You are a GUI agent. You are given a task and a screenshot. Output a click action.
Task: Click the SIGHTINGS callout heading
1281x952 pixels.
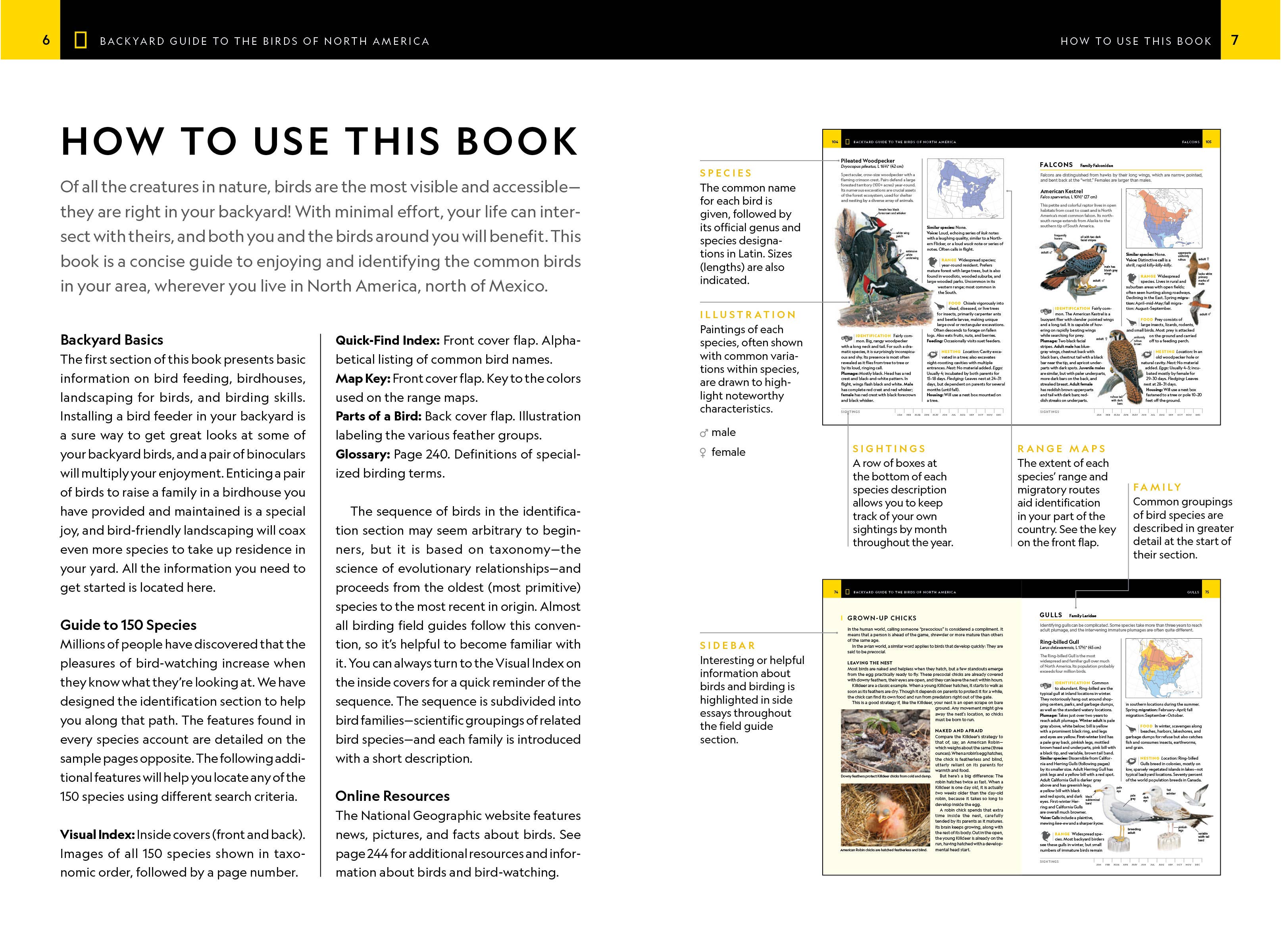(x=889, y=449)
